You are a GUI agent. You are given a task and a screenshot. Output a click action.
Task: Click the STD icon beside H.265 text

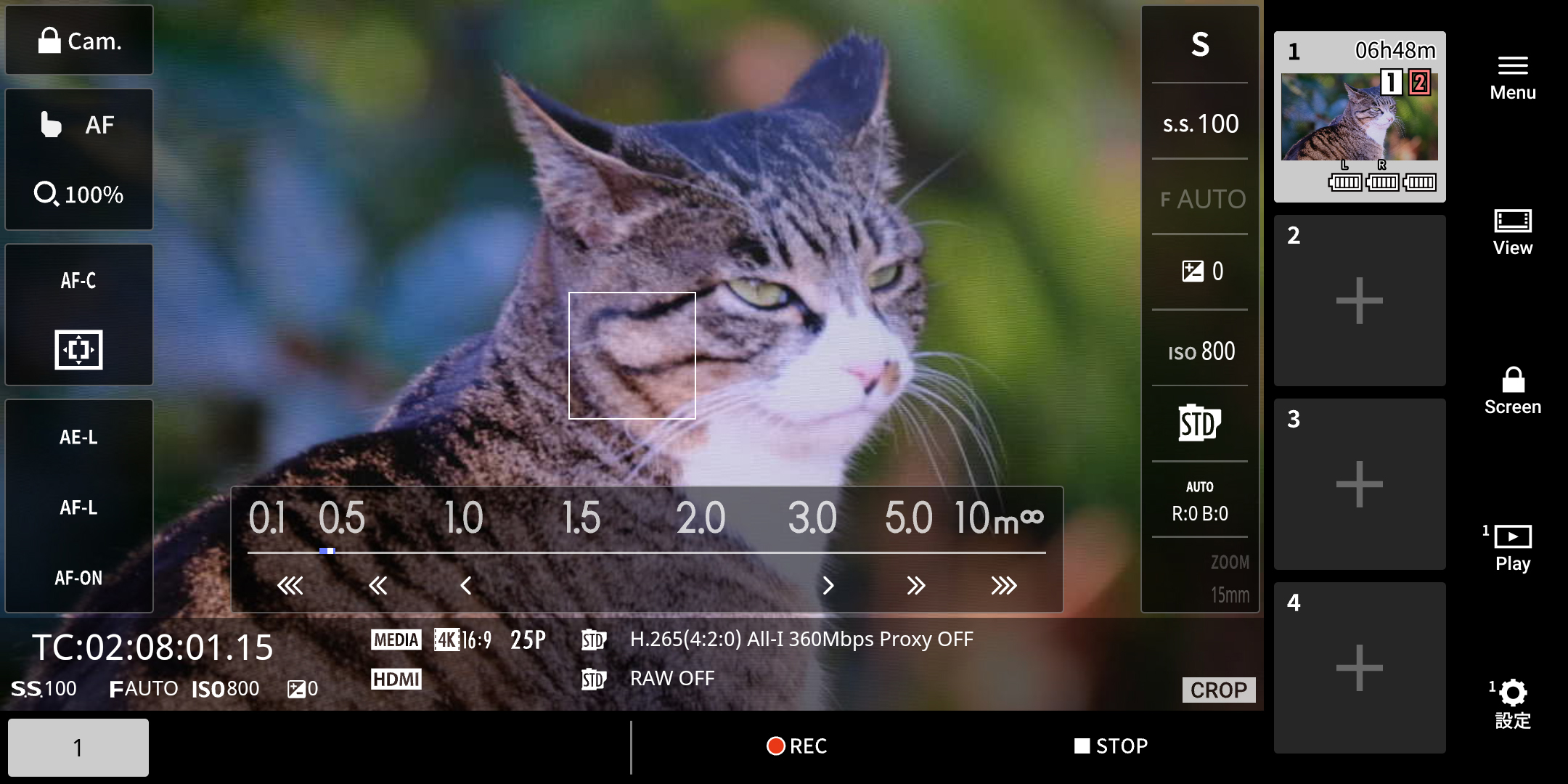coord(593,640)
